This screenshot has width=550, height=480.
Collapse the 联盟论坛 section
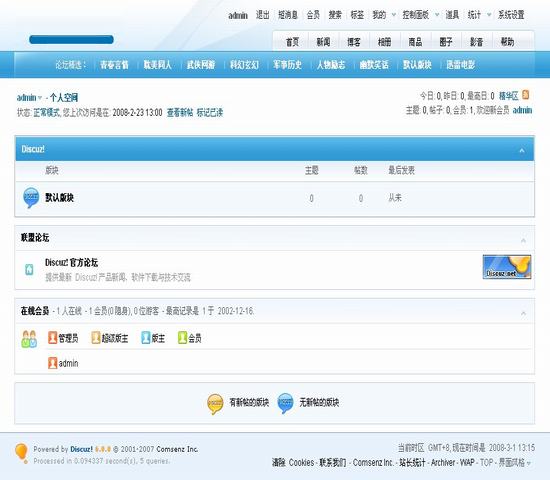pyautogui.click(x=523, y=240)
